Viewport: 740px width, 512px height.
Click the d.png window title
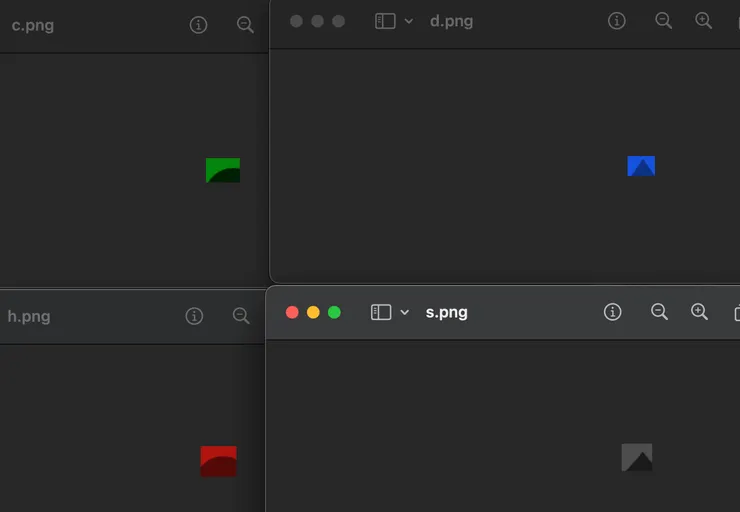[451, 21]
